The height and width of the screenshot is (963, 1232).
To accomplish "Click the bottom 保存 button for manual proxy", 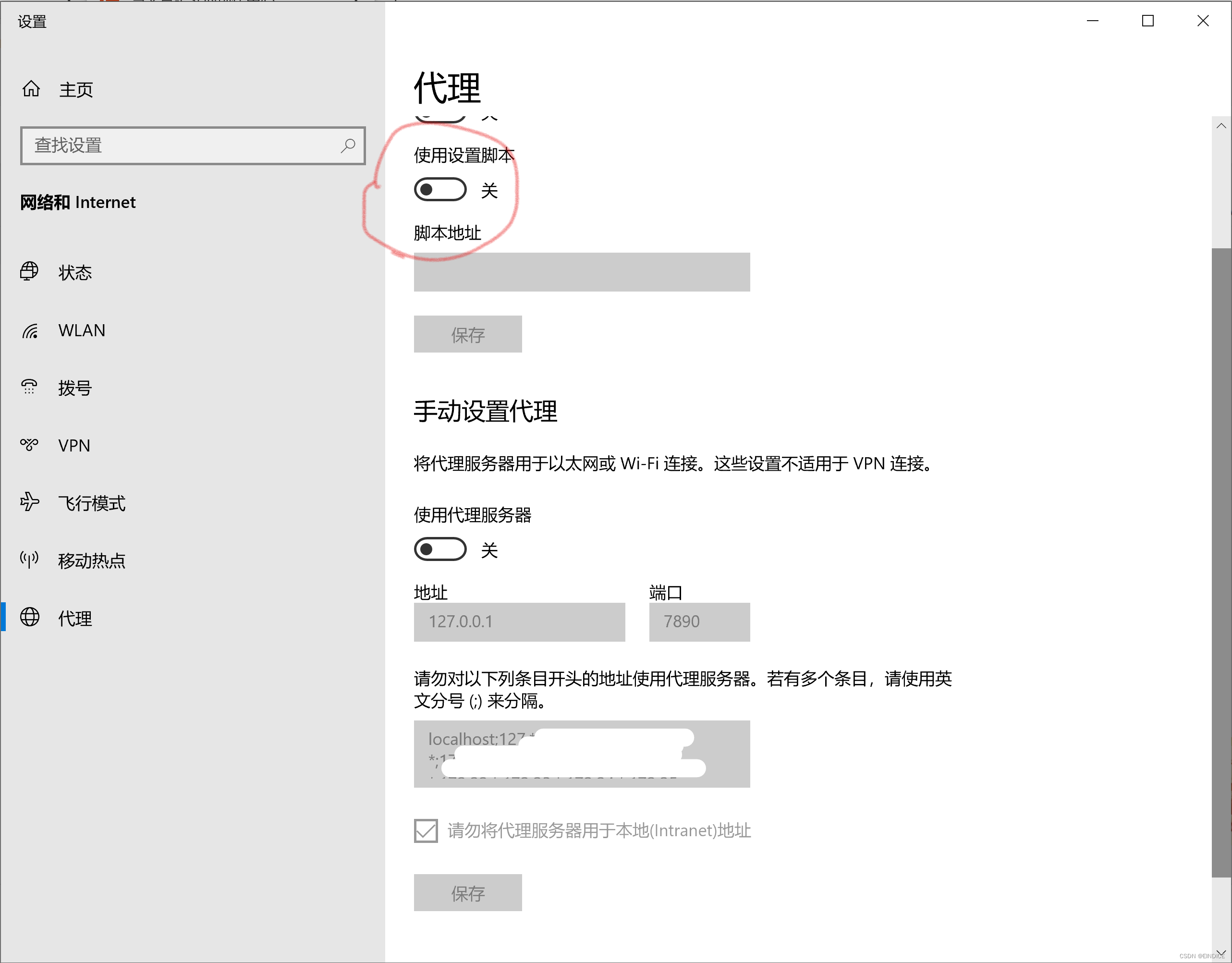I will pos(468,892).
